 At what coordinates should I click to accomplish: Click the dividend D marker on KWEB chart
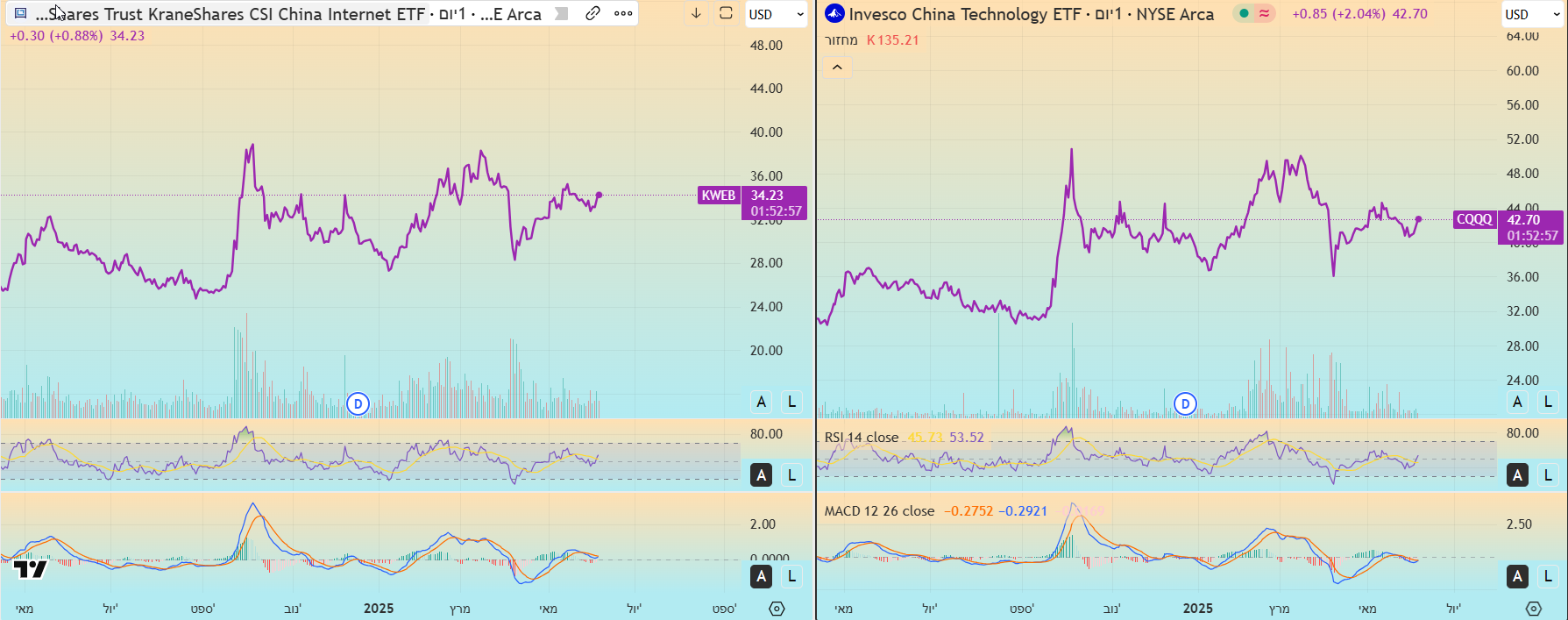(x=358, y=403)
